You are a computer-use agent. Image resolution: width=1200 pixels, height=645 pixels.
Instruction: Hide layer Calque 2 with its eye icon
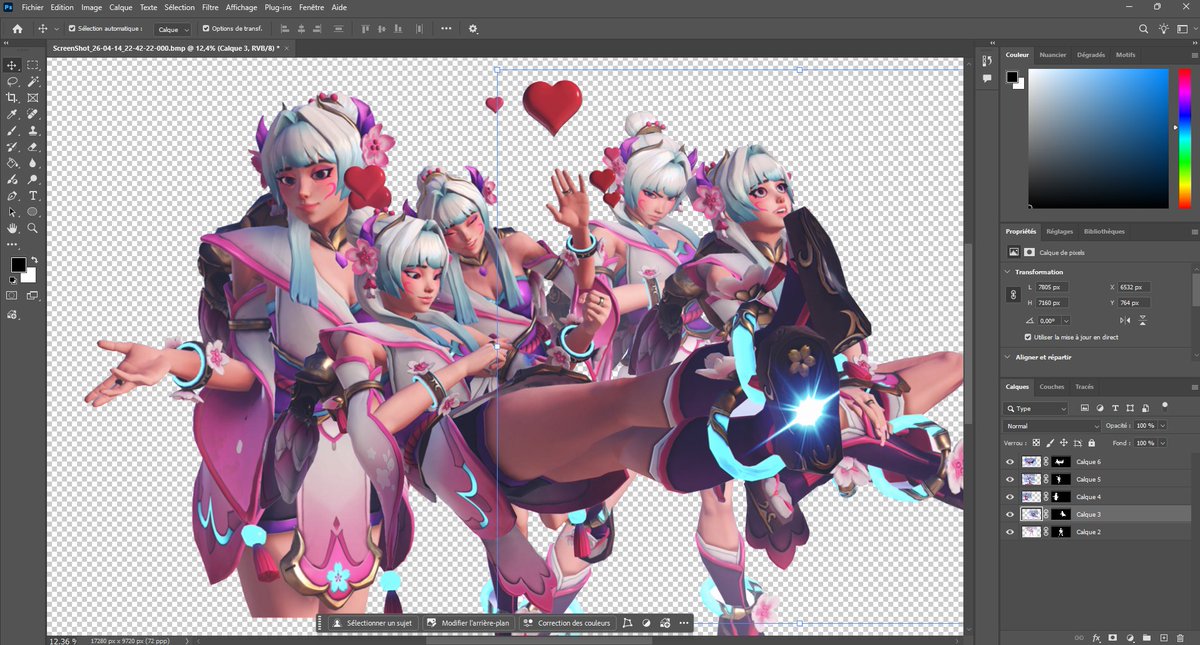(x=1010, y=532)
